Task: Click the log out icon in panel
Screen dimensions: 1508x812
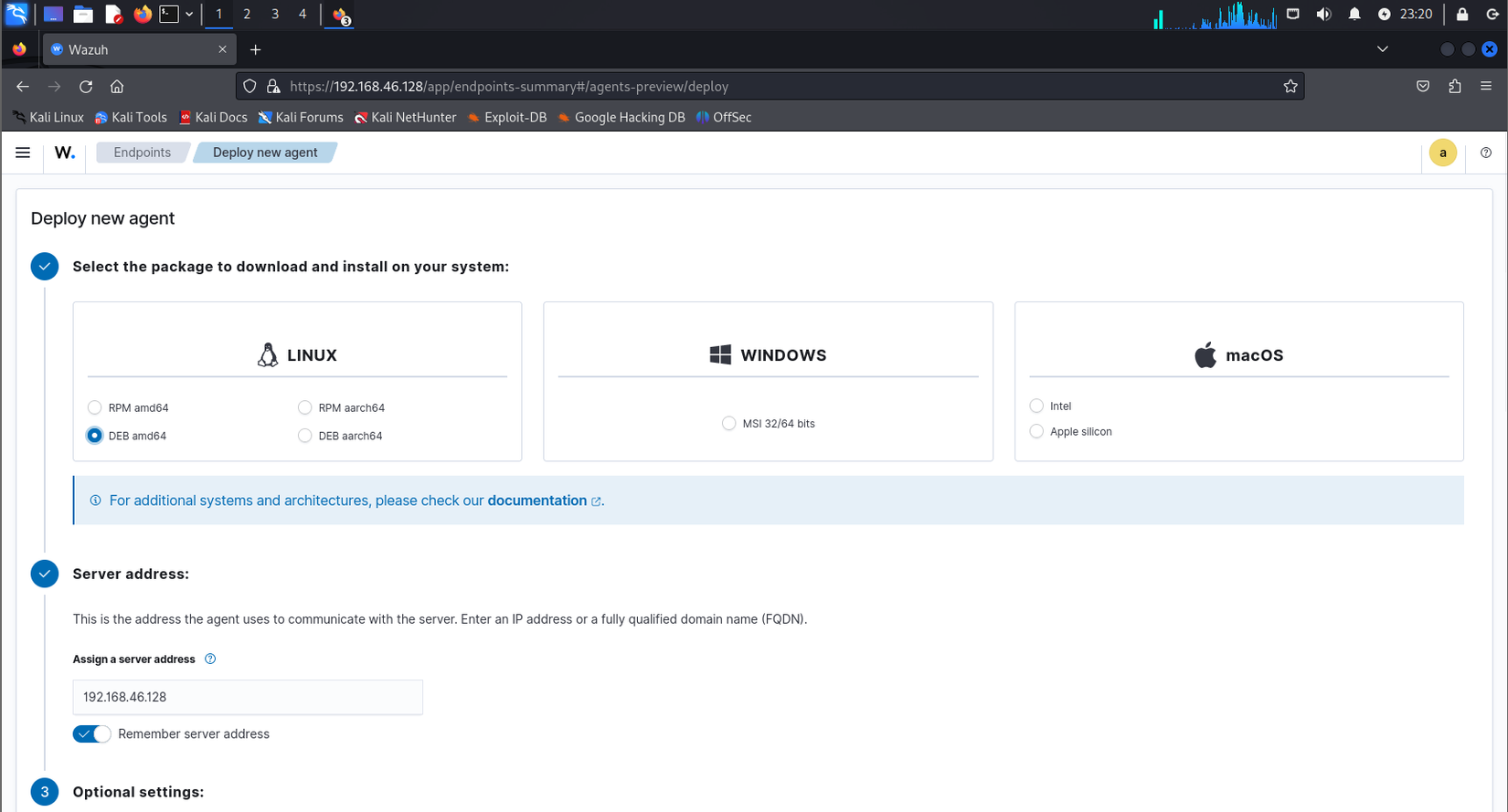Action: coord(1492,14)
